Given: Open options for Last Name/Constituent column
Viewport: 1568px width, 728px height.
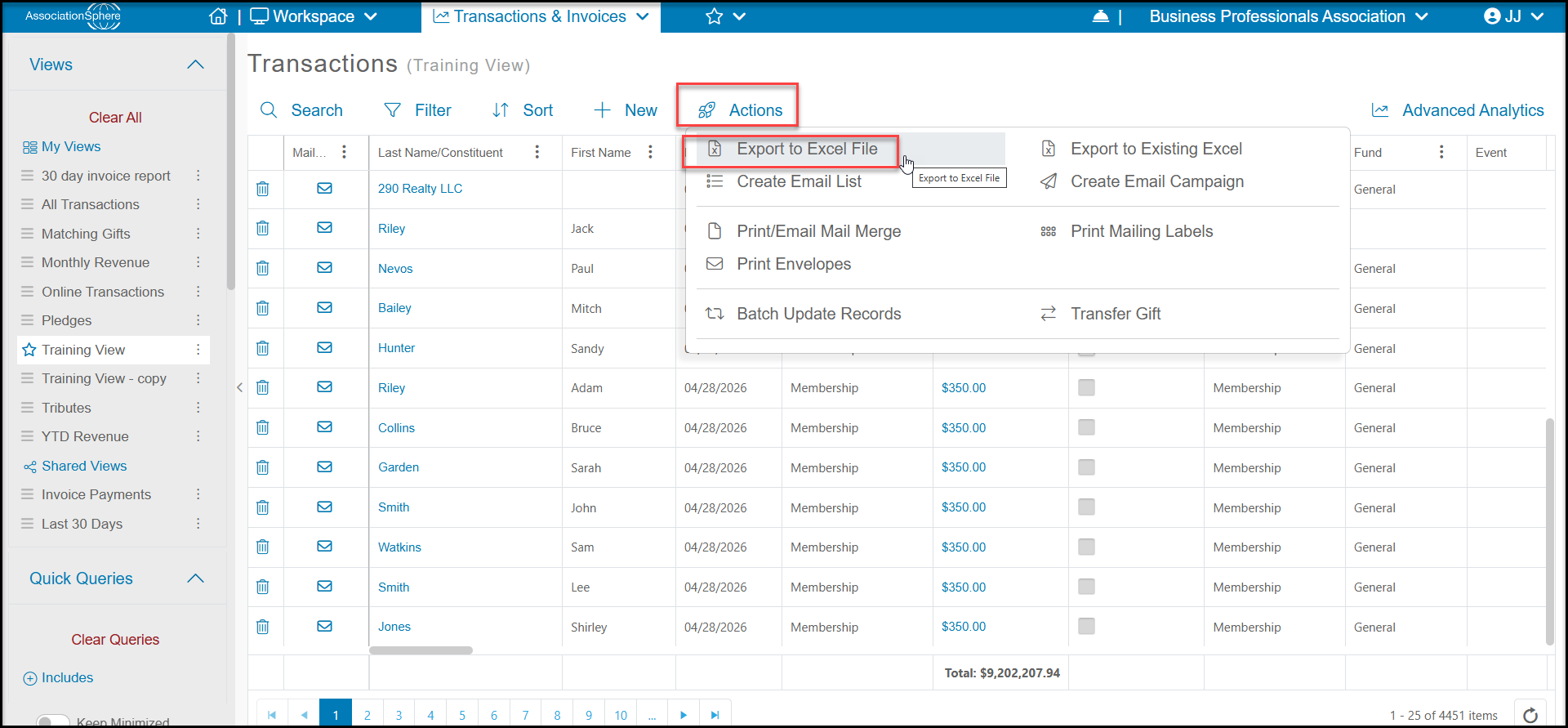Looking at the screenshot, I should coord(537,152).
